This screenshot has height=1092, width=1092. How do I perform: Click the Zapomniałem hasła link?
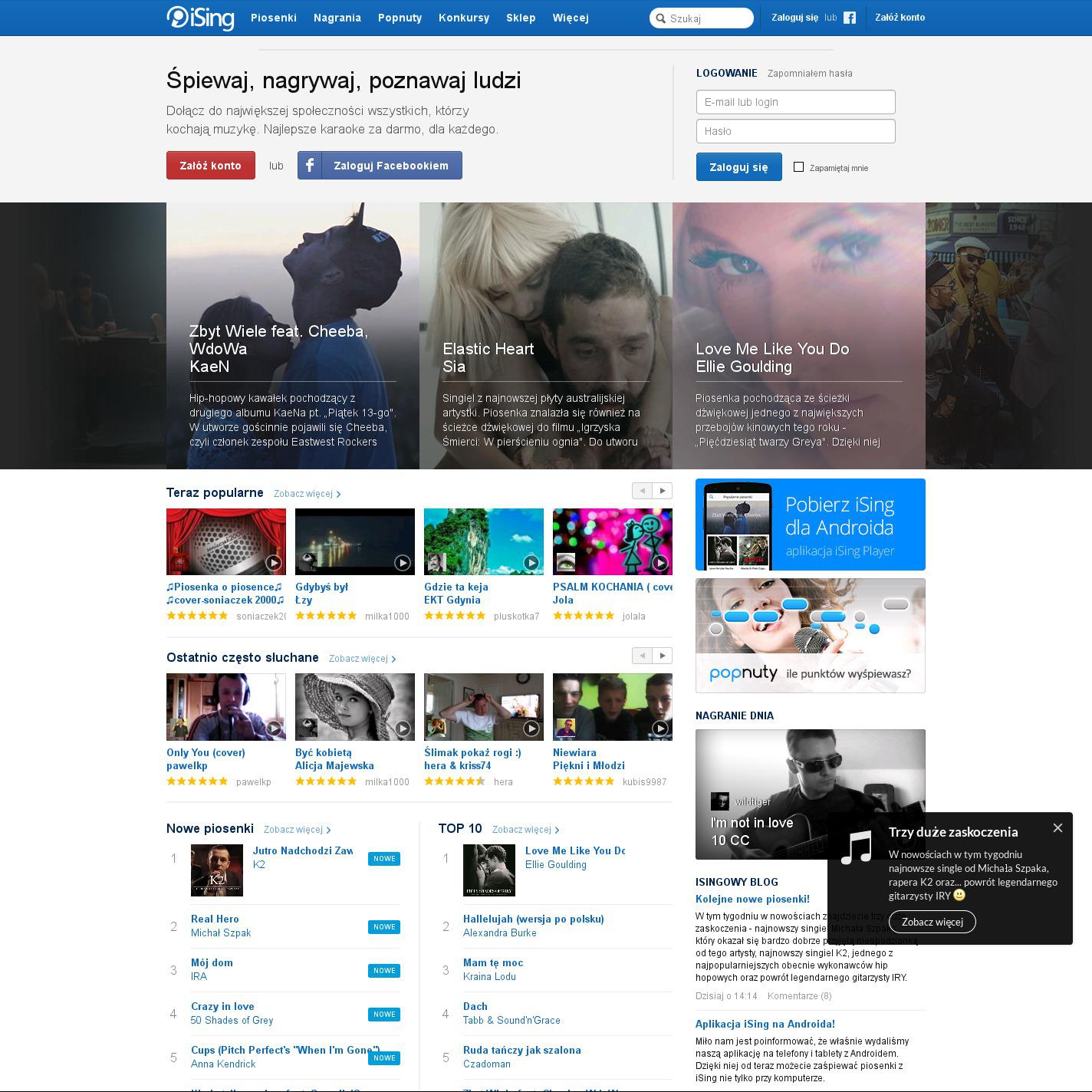click(x=809, y=74)
